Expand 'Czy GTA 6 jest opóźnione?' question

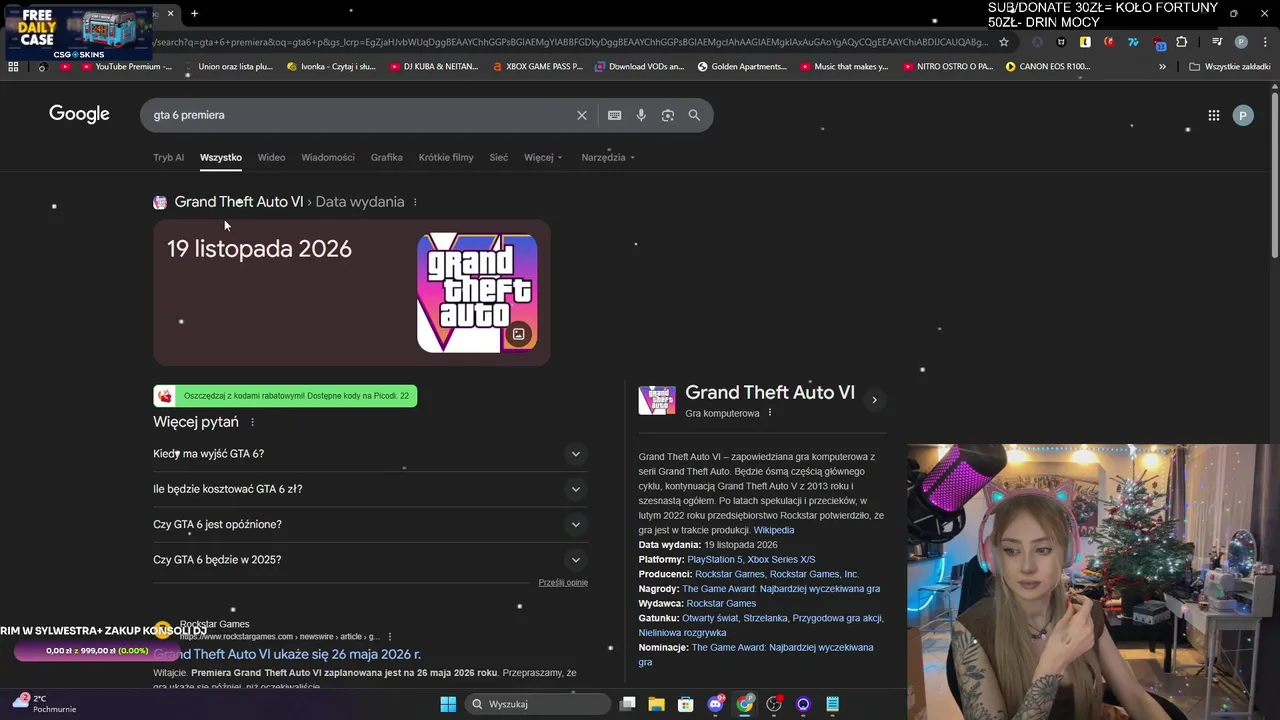[x=370, y=524]
